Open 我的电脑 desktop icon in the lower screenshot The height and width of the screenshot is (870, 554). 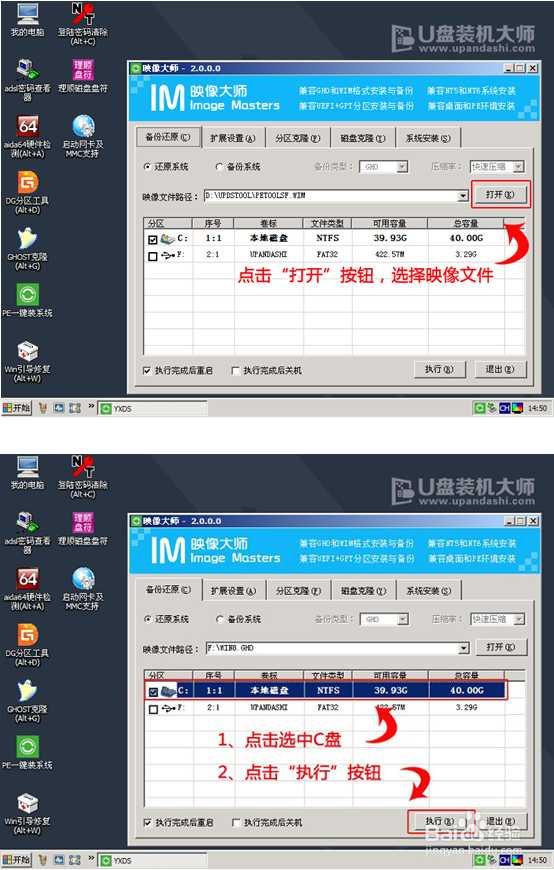click(x=28, y=473)
